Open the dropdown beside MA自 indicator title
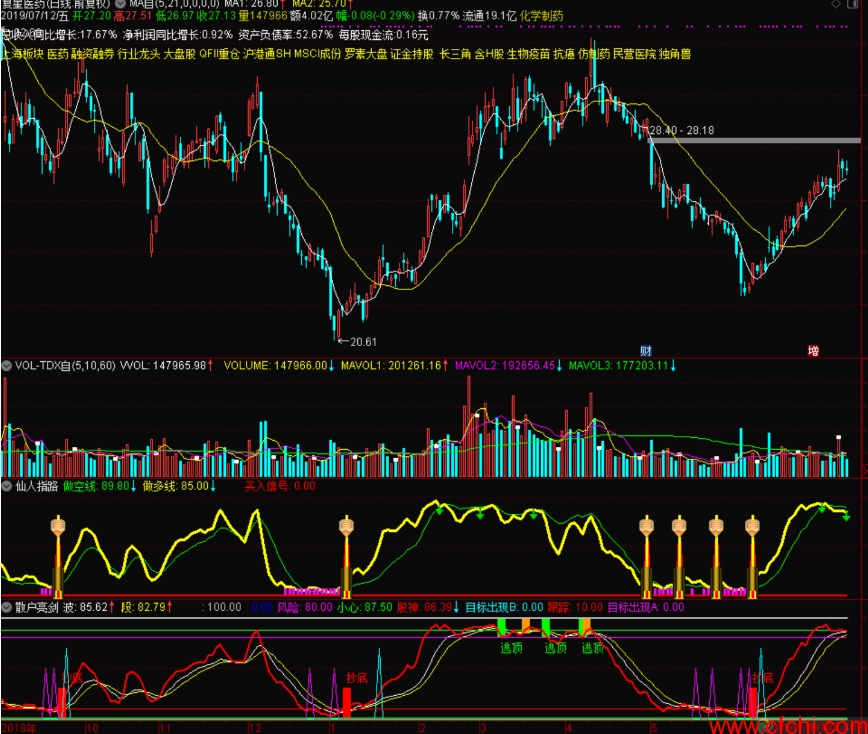868x734 pixels. (120, 3)
